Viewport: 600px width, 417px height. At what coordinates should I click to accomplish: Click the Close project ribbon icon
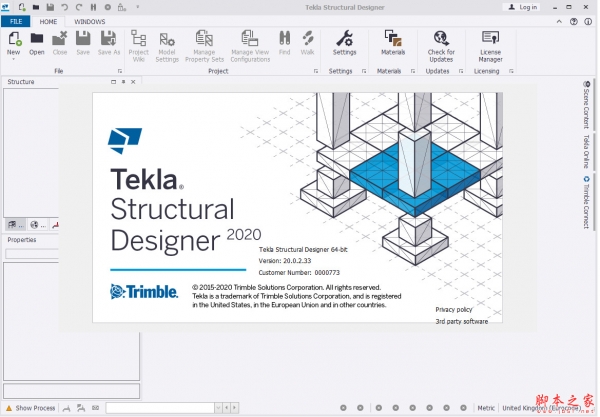(x=60, y=43)
